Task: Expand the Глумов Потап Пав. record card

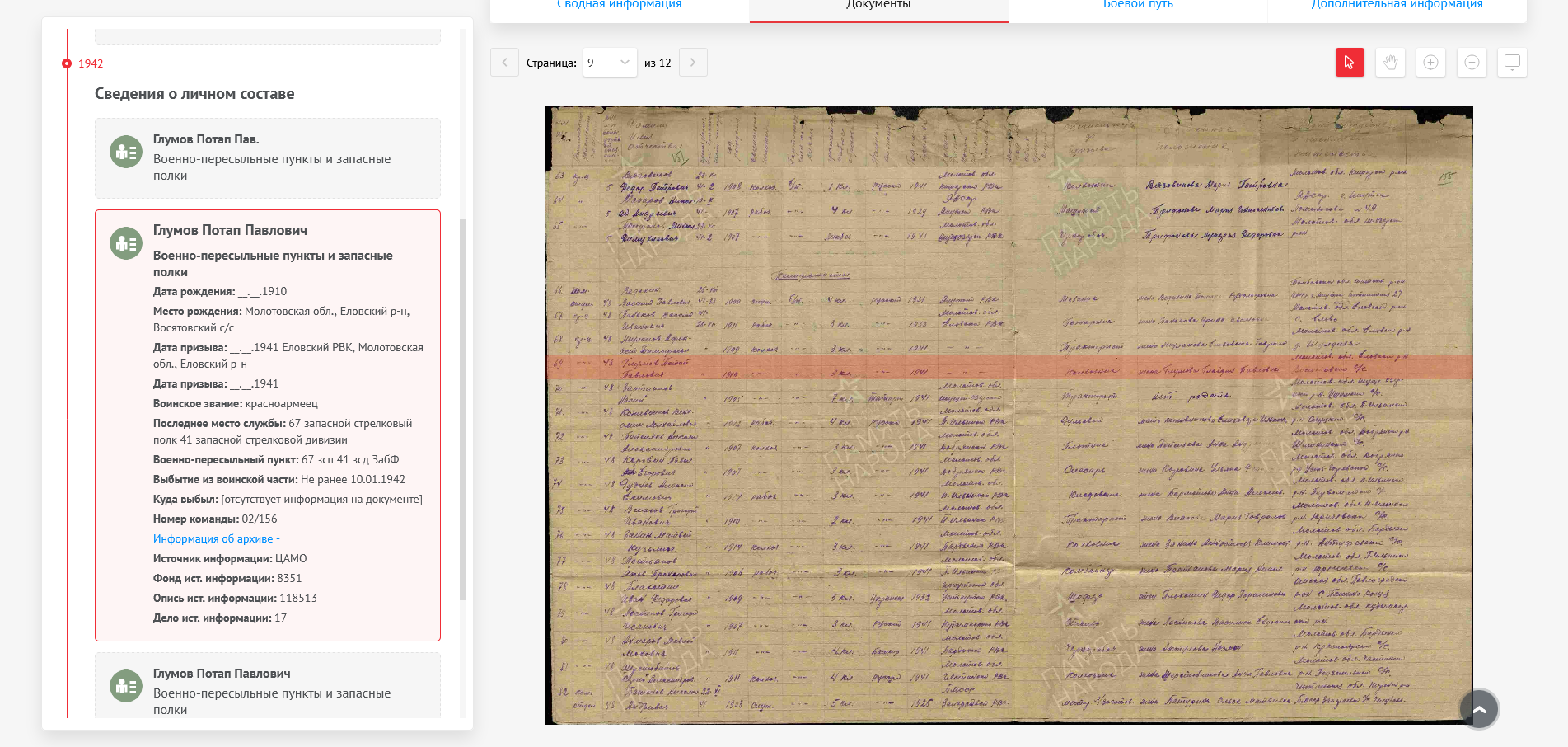Action: click(x=272, y=157)
